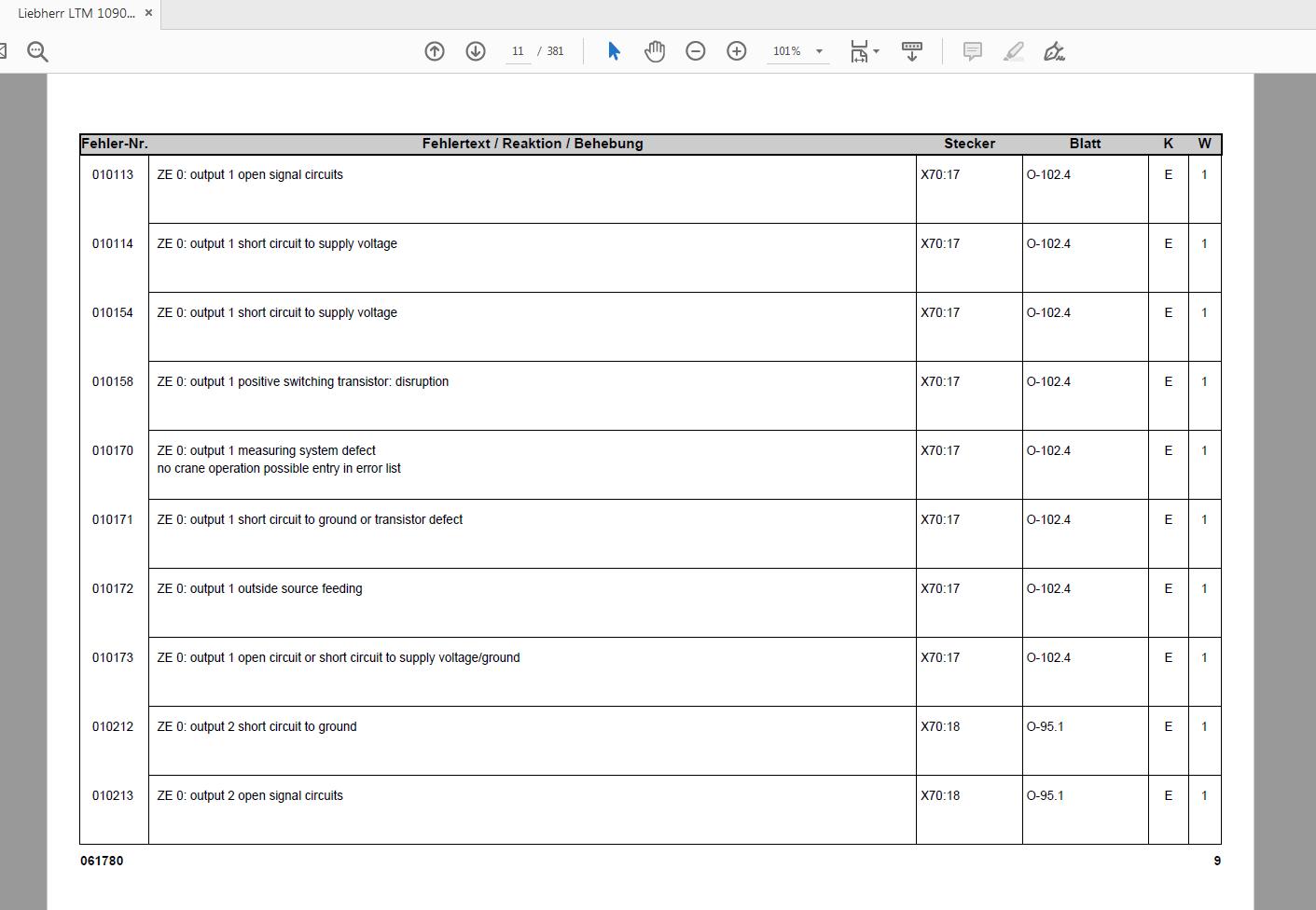
Task: Click the fit width page icon
Action: click(859, 51)
